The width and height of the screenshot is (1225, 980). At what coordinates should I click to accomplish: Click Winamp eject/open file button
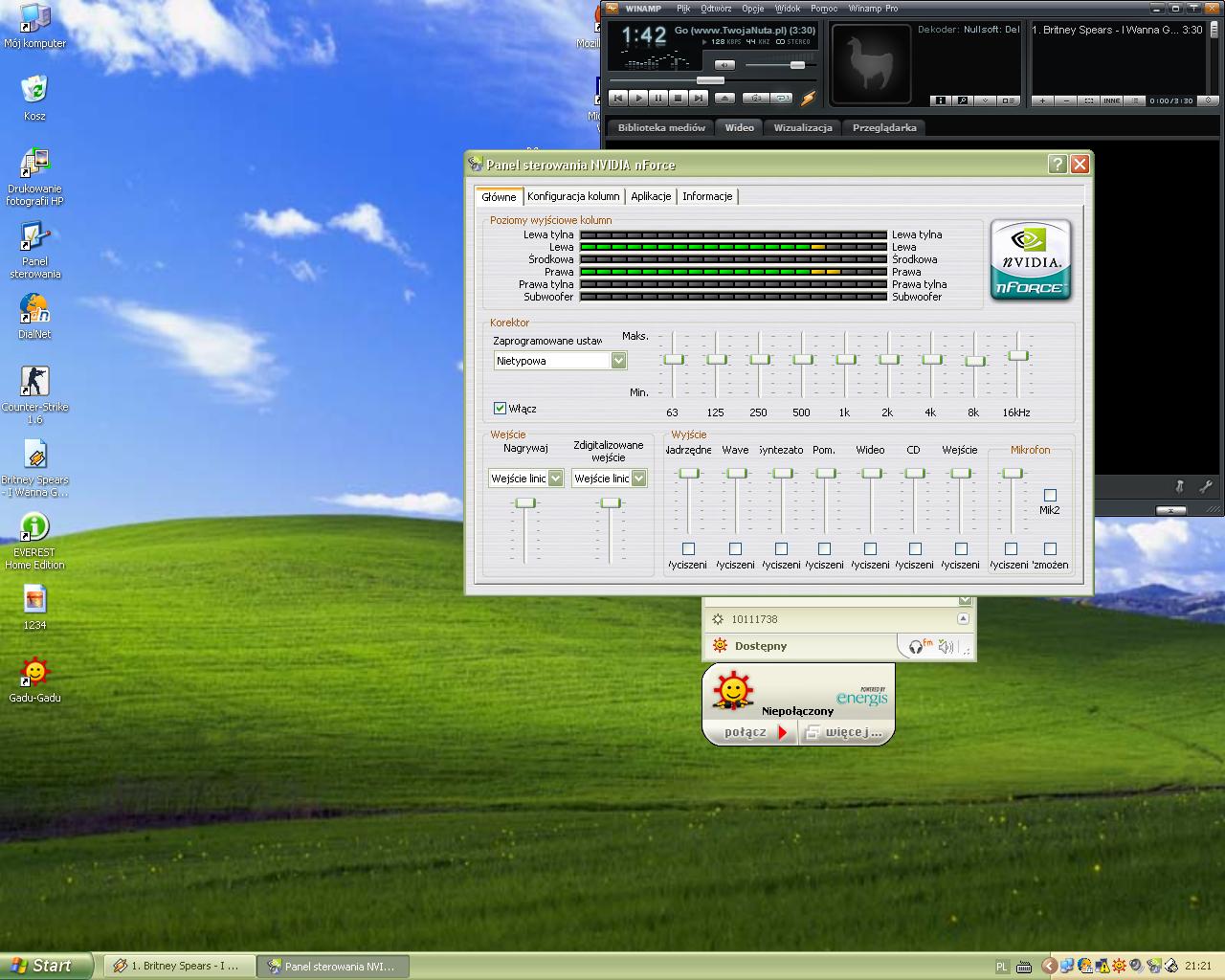pos(725,98)
